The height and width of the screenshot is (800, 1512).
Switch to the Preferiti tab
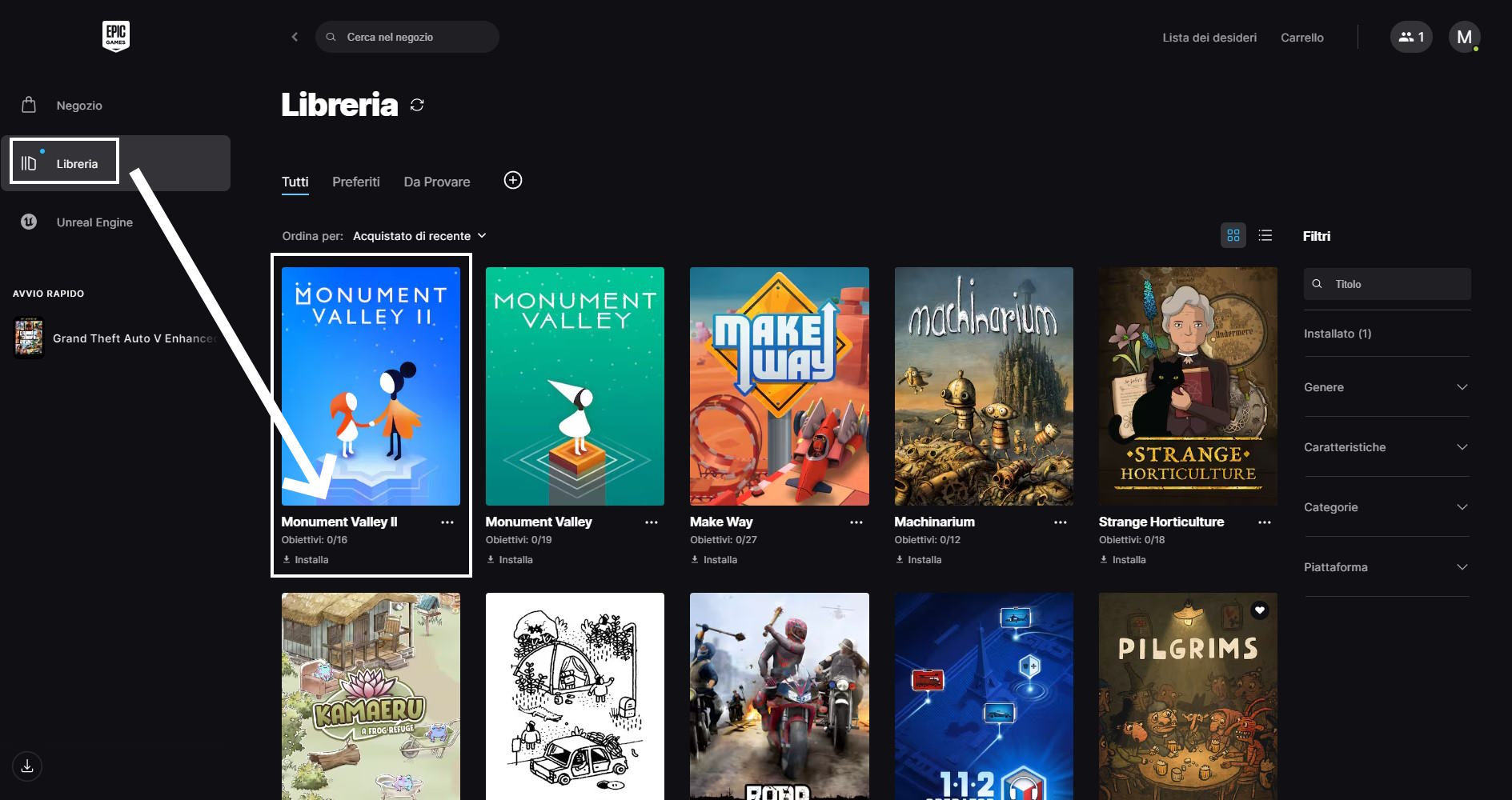pyautogui.click(x=356, y=182)
